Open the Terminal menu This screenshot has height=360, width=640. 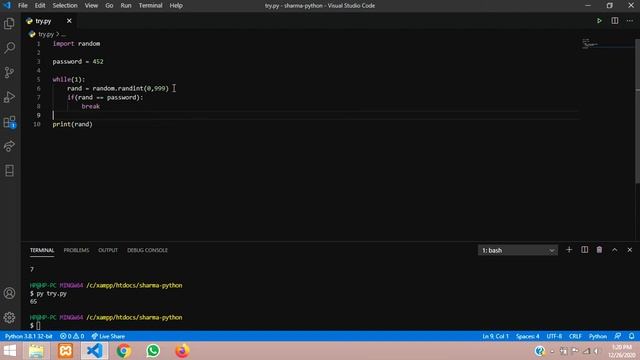click(x=151, y=5)
